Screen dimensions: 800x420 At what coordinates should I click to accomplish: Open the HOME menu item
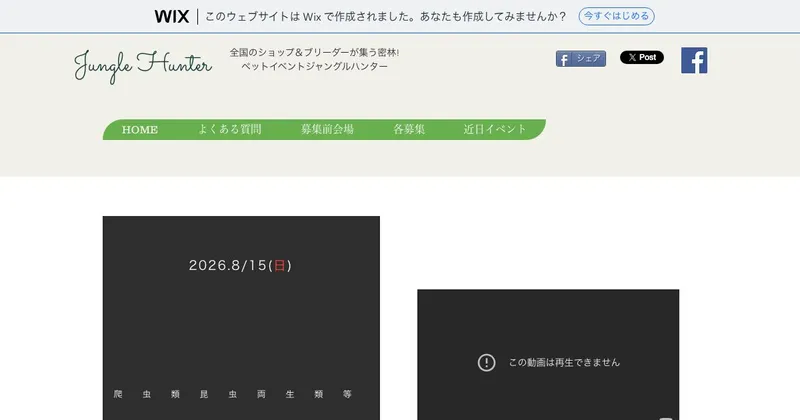click(x=139, y=130)
